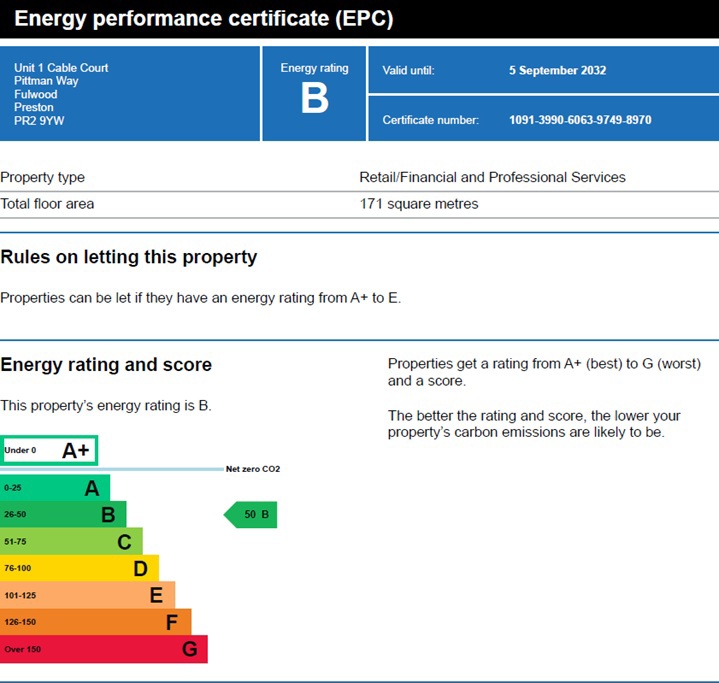Click the large Energy rating B box
The width and height of the screenshot is (719, 683).
tap(314, 93)
